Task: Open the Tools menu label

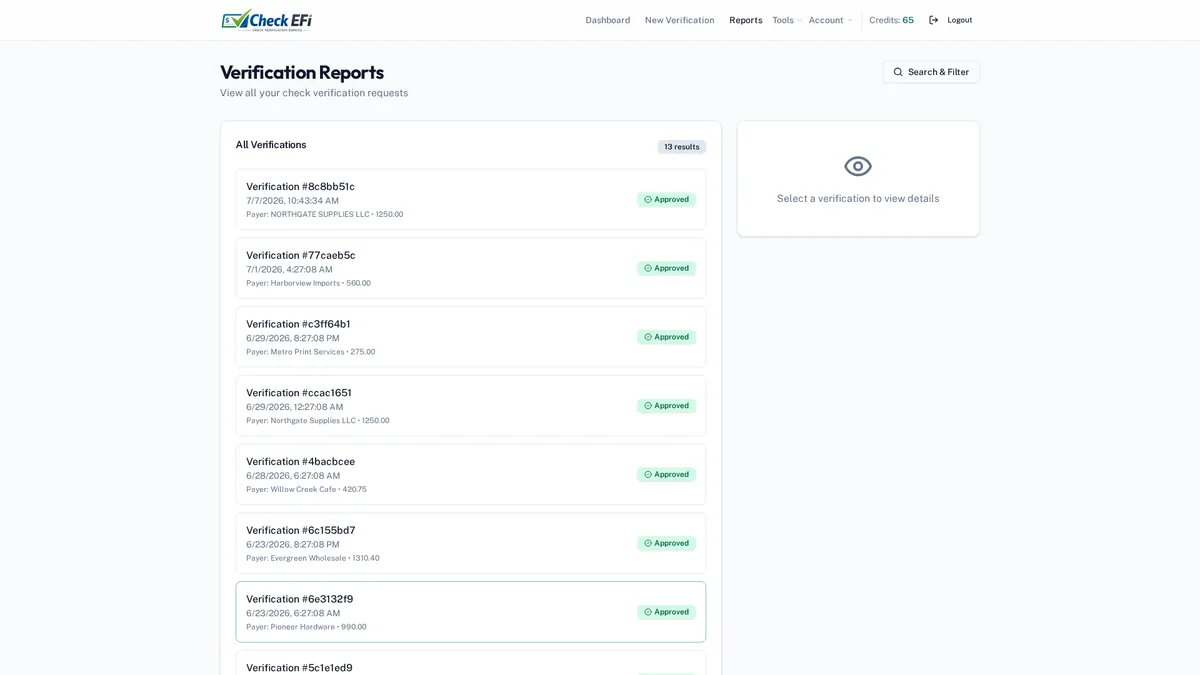Action: click(x=783, y=20)
